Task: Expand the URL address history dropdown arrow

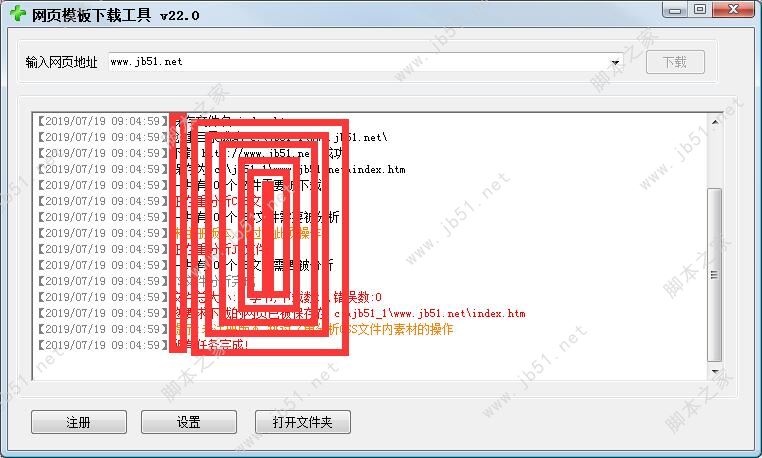Action: point(615,62)
